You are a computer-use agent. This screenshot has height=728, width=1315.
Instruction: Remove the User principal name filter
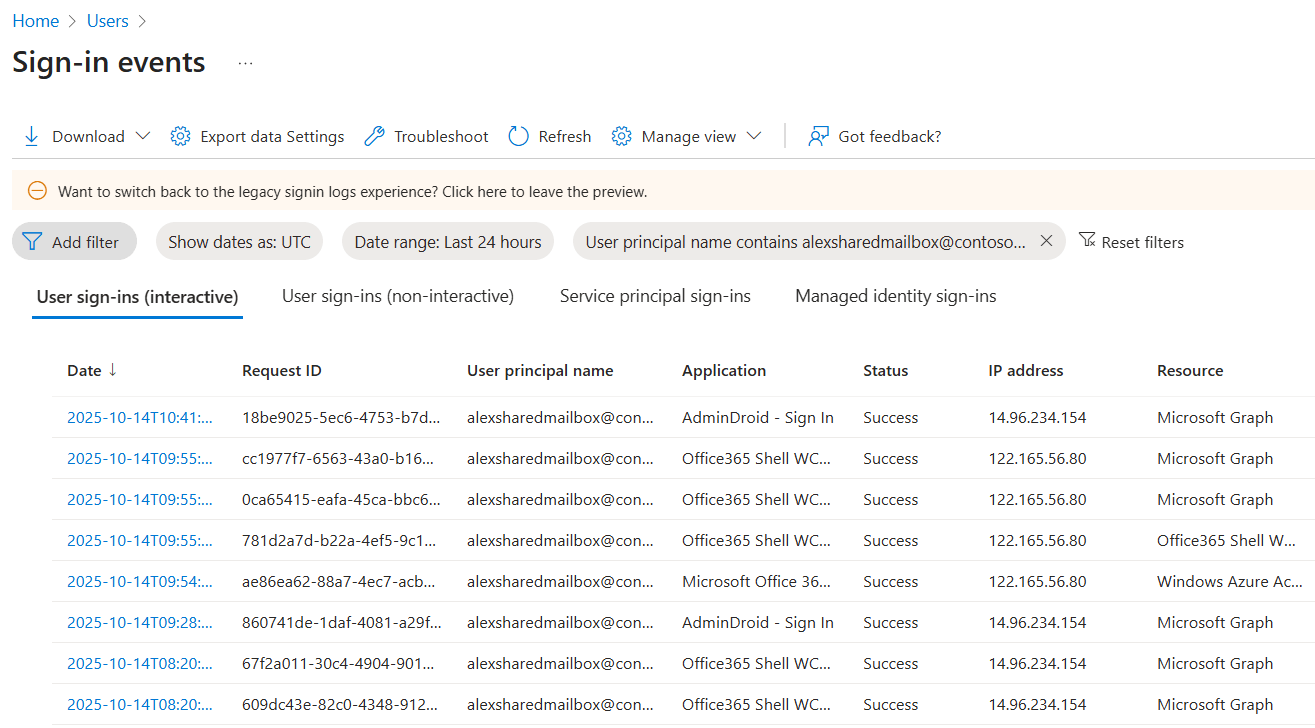pyautogui.click(x=1045, y=240)
